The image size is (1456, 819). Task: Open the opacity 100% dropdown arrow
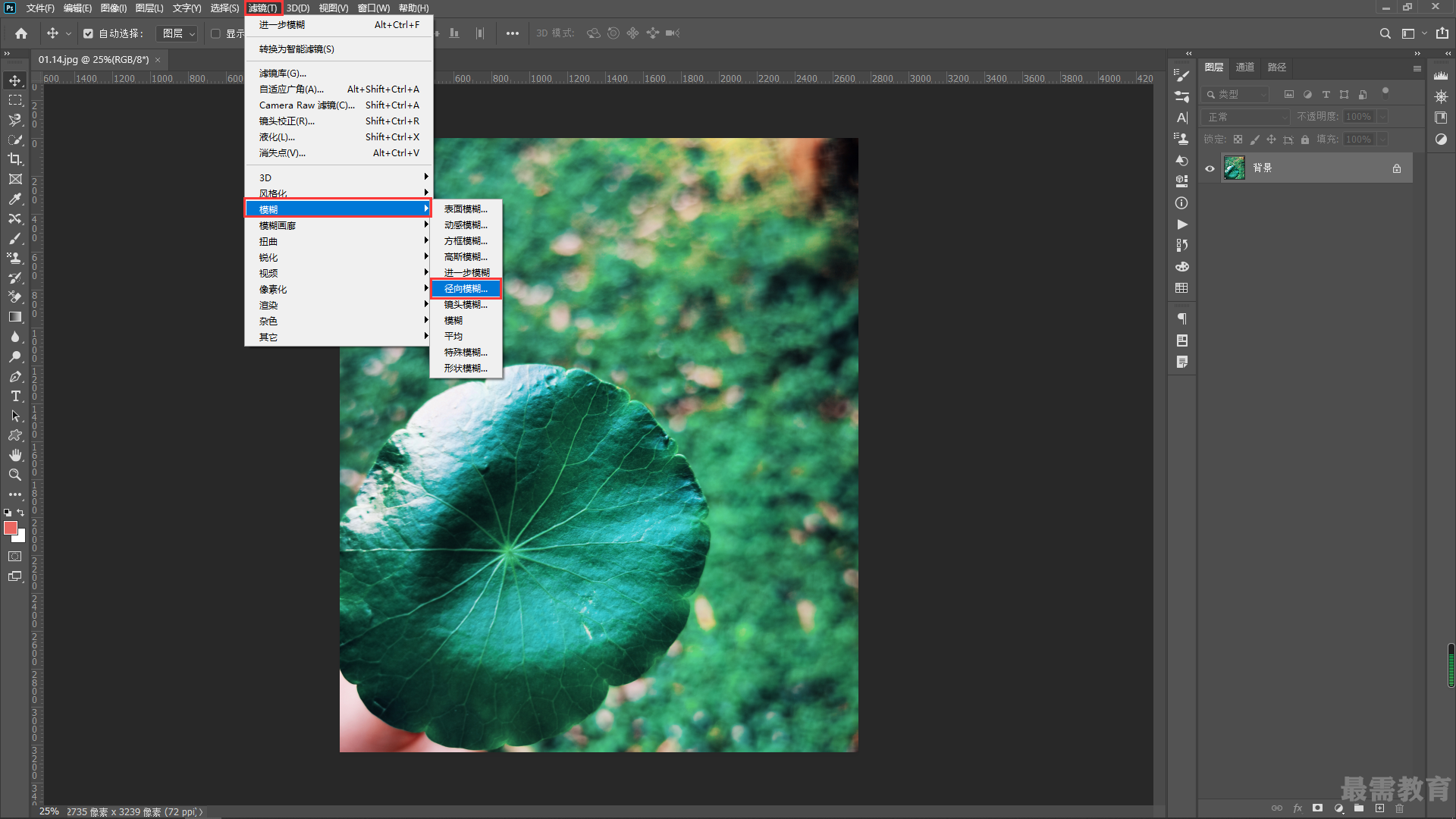1383,117
